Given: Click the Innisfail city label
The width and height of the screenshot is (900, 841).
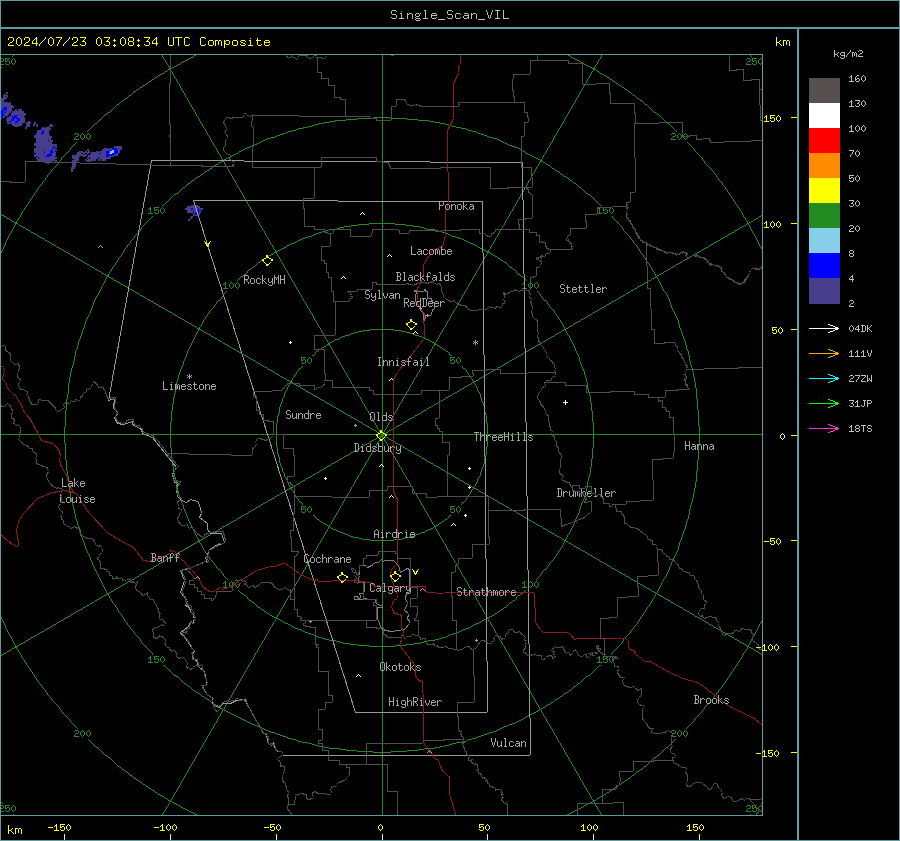Looking at the screenshot, I should (403, 362).
